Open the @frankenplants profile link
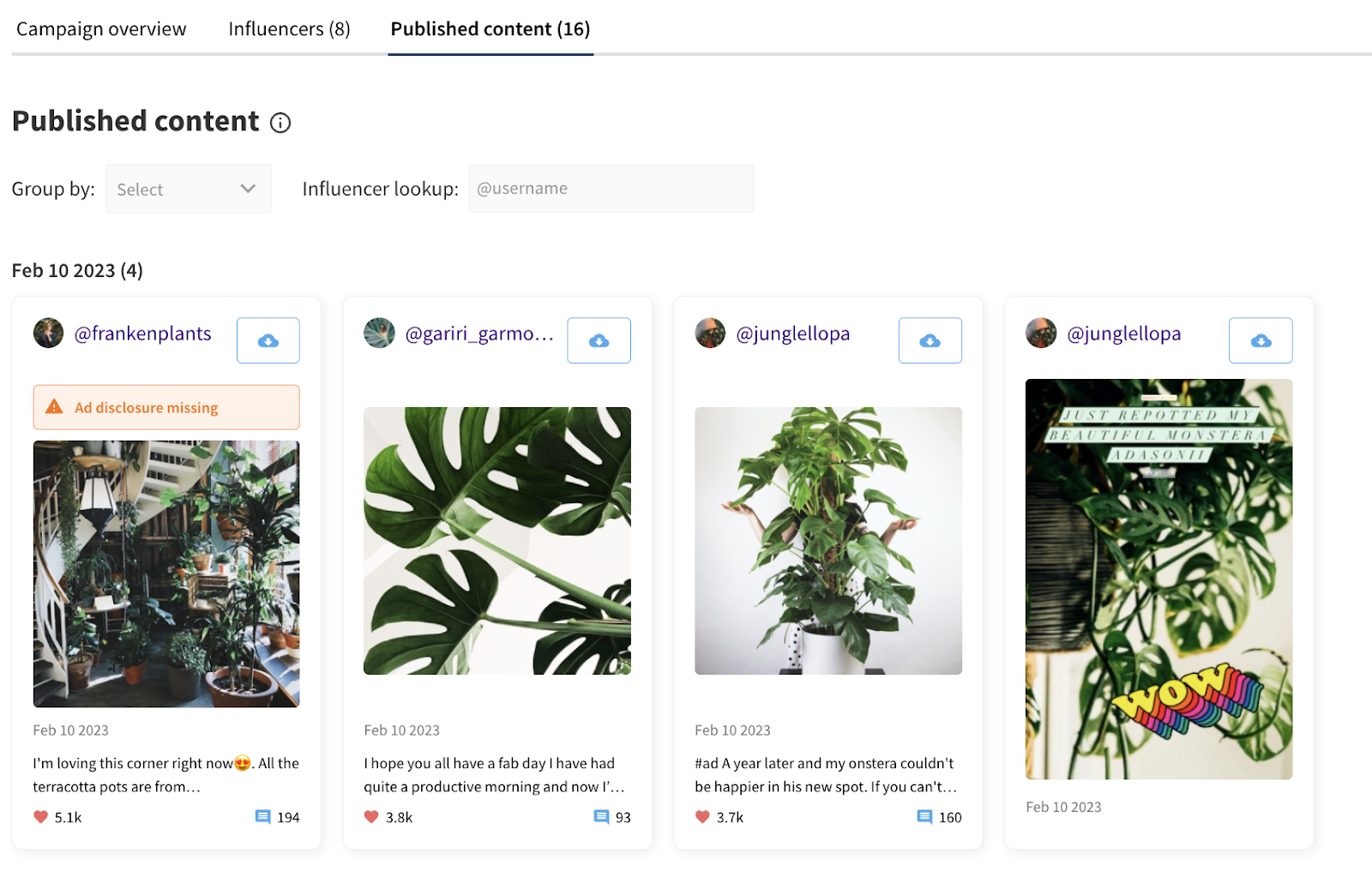The width and height of the screenshot is (1372, 871). coord(142,333)
